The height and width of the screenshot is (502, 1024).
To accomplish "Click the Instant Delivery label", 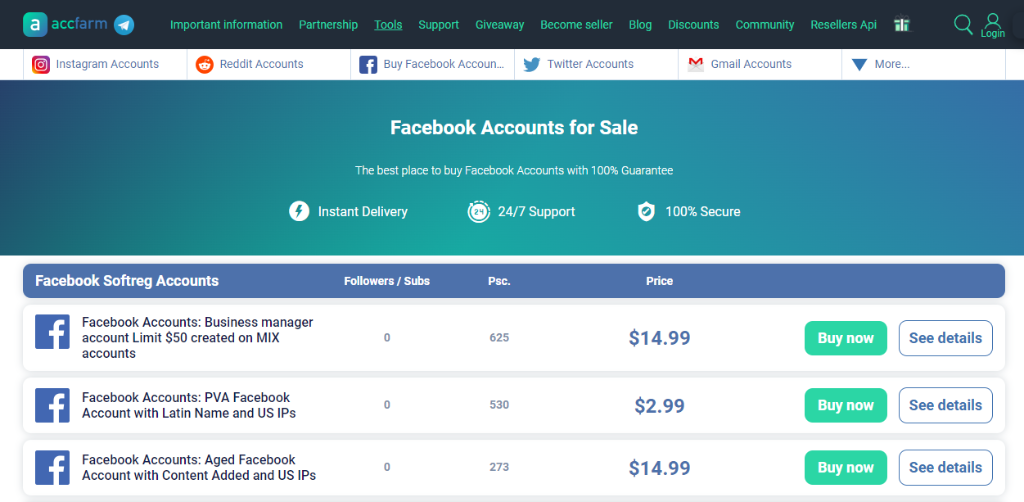I will pos(362,212).
